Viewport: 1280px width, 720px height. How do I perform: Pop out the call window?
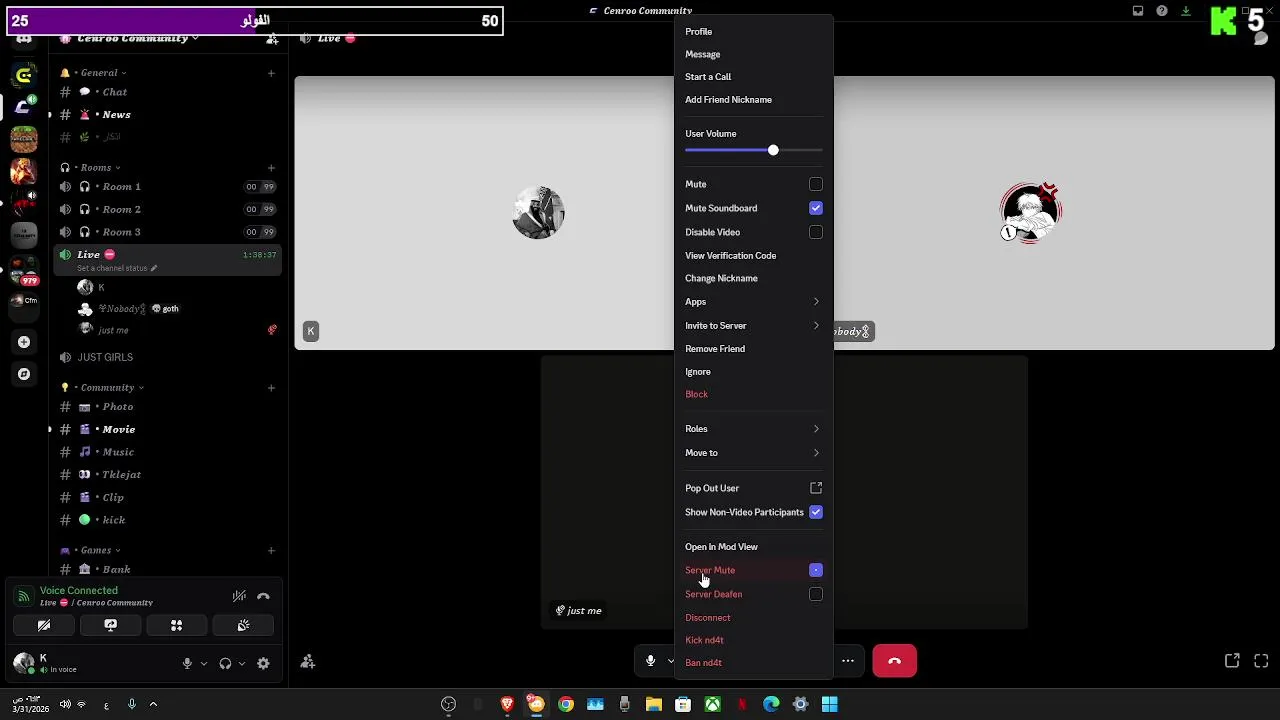(x=1232, y=661)
